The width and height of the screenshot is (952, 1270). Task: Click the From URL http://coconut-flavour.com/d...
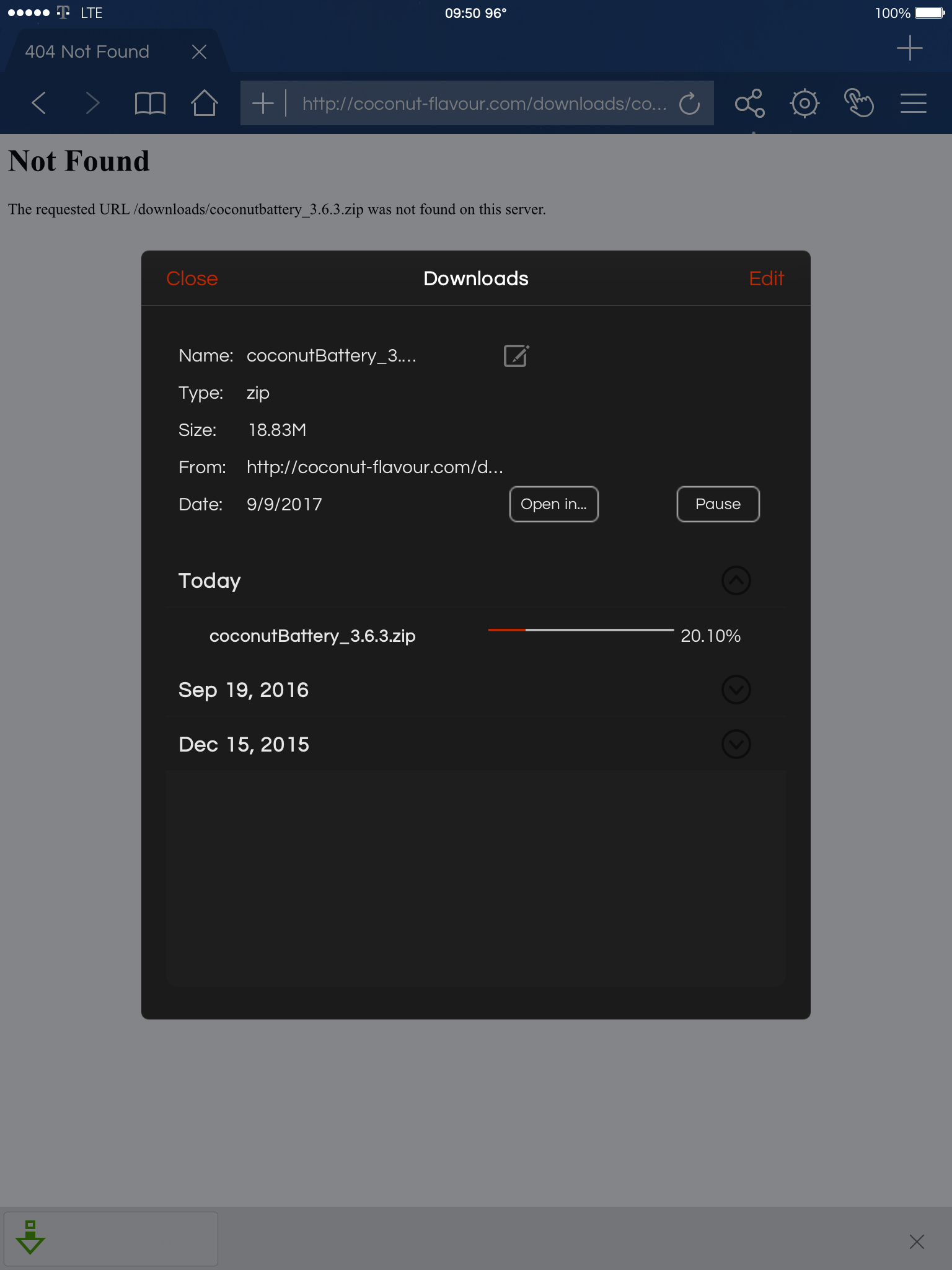click(374, 467)
